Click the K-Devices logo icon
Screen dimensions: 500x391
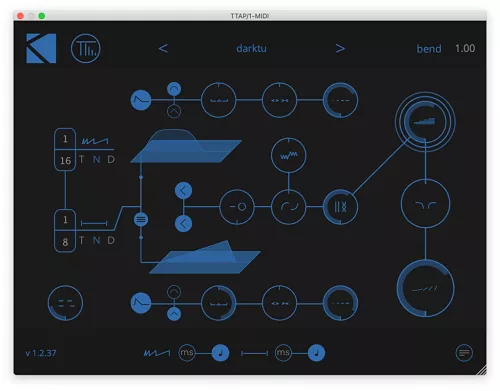point(41,48)
